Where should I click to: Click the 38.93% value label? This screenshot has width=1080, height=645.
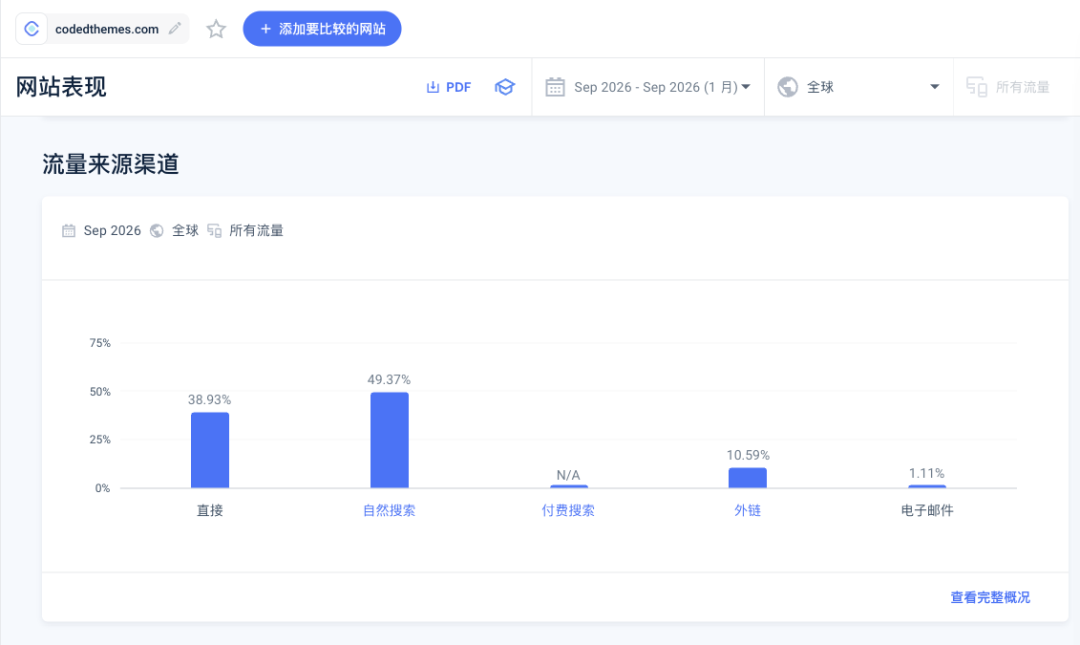point(209,400)
